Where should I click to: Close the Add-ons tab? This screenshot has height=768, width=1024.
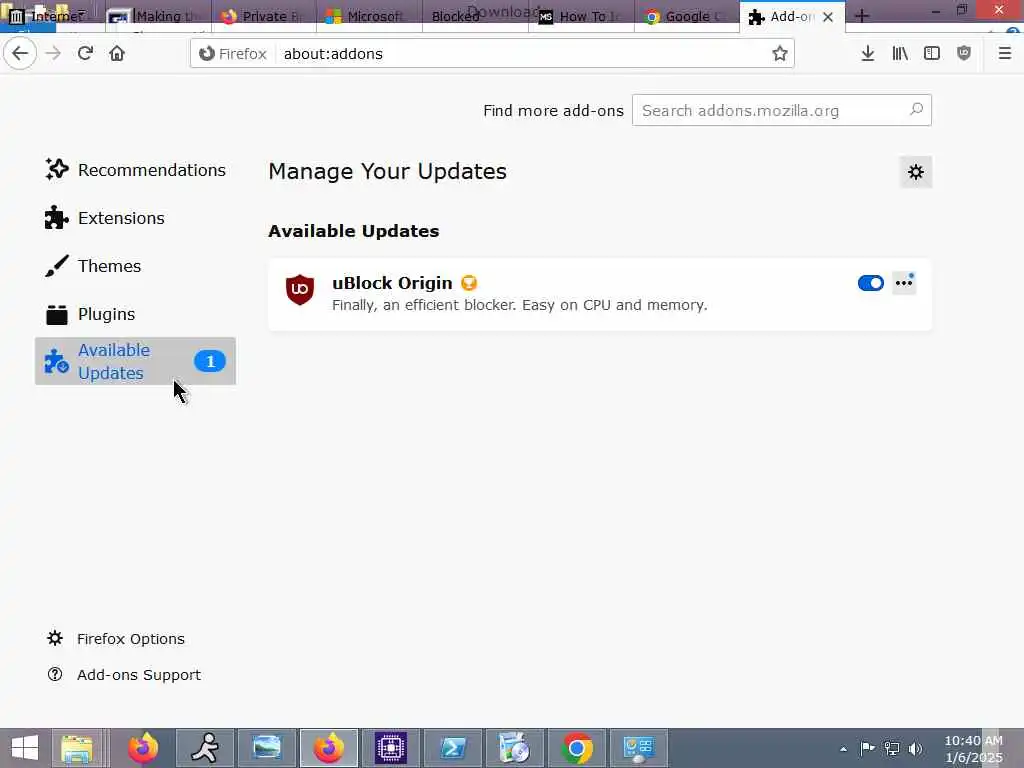828,17
